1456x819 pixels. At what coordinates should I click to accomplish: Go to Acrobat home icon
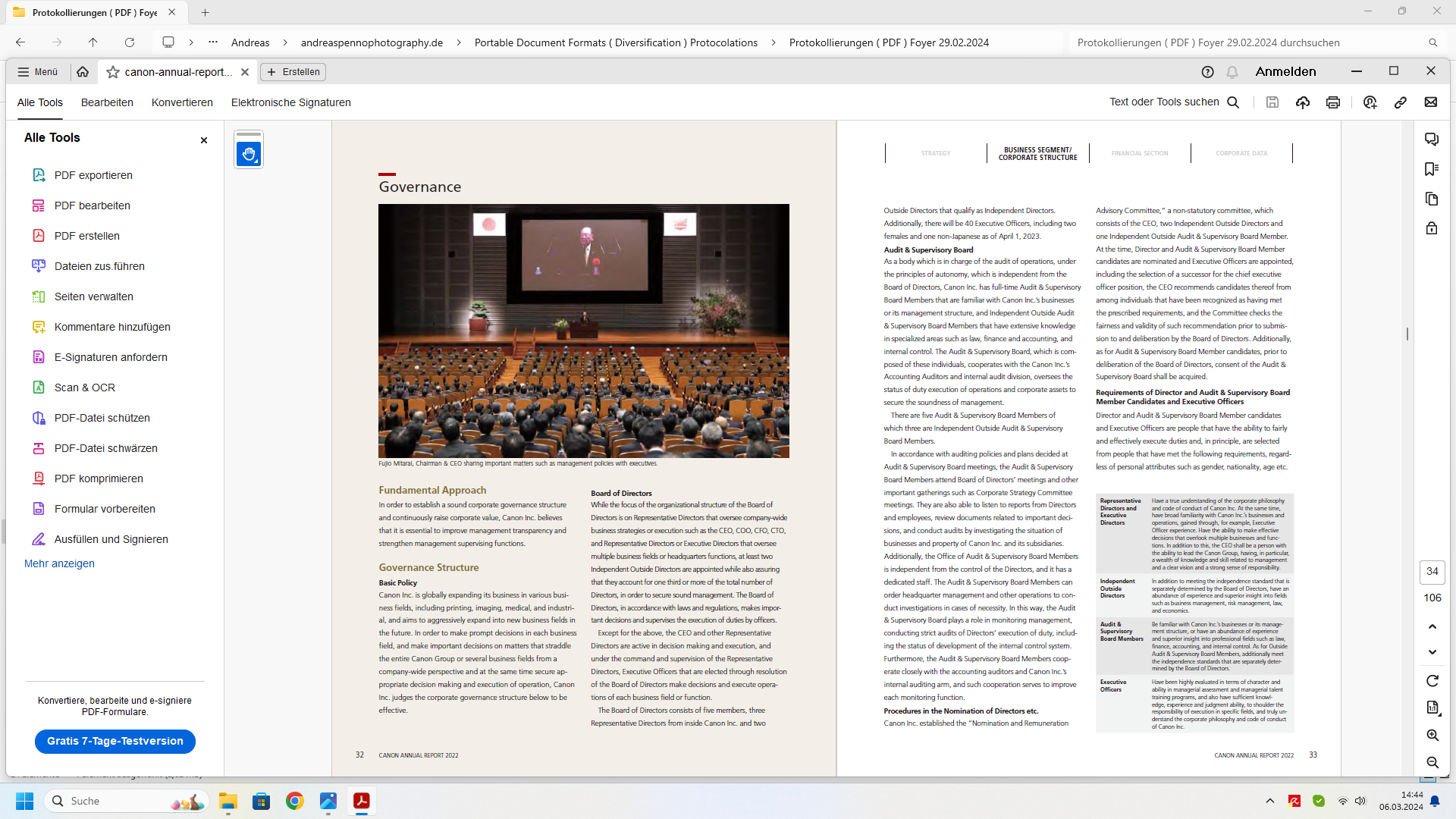pos(83,72)
